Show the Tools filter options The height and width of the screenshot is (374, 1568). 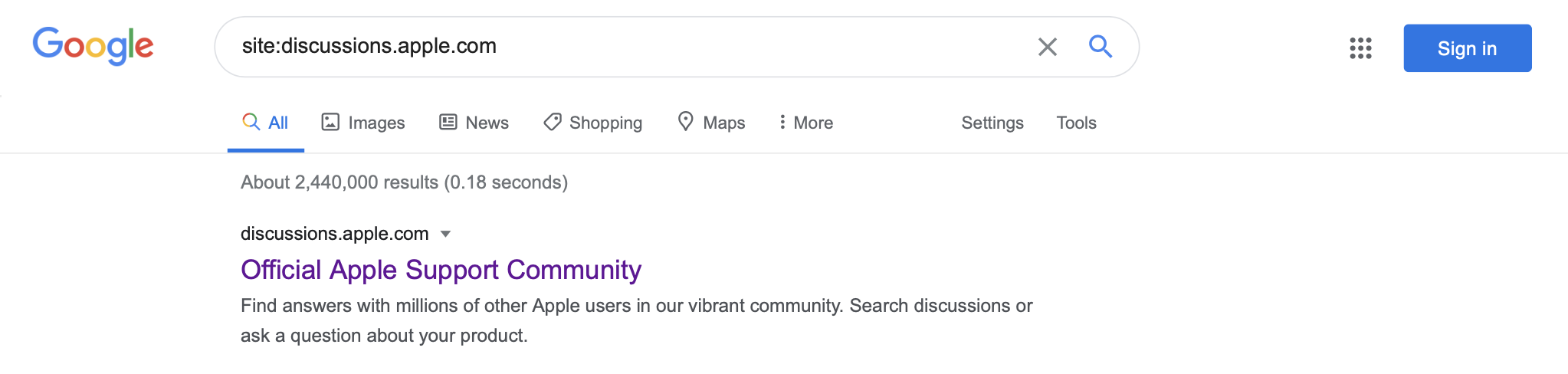(x=1076, y=123)
